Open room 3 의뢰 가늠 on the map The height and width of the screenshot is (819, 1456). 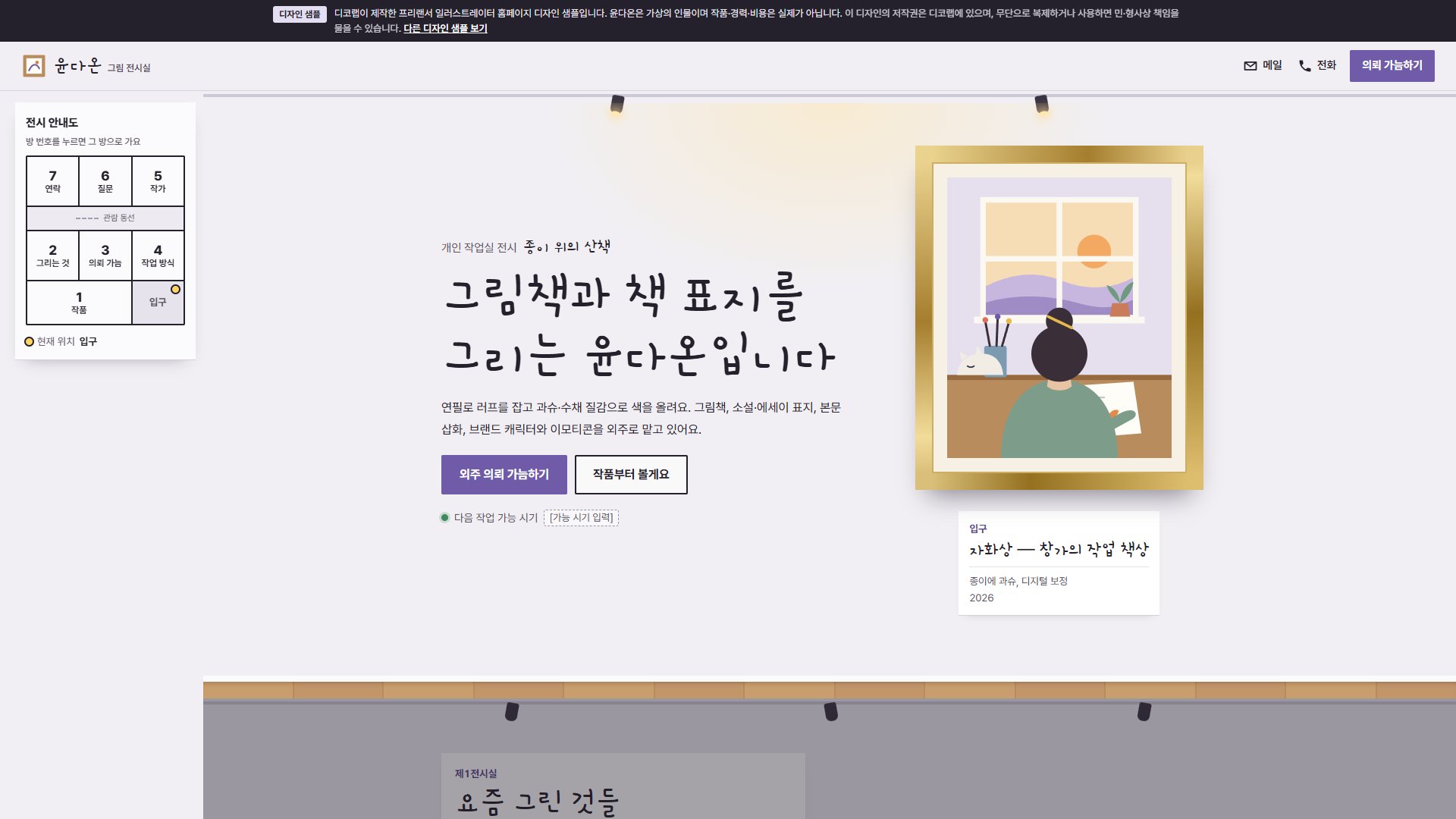(x=105, y=256)
